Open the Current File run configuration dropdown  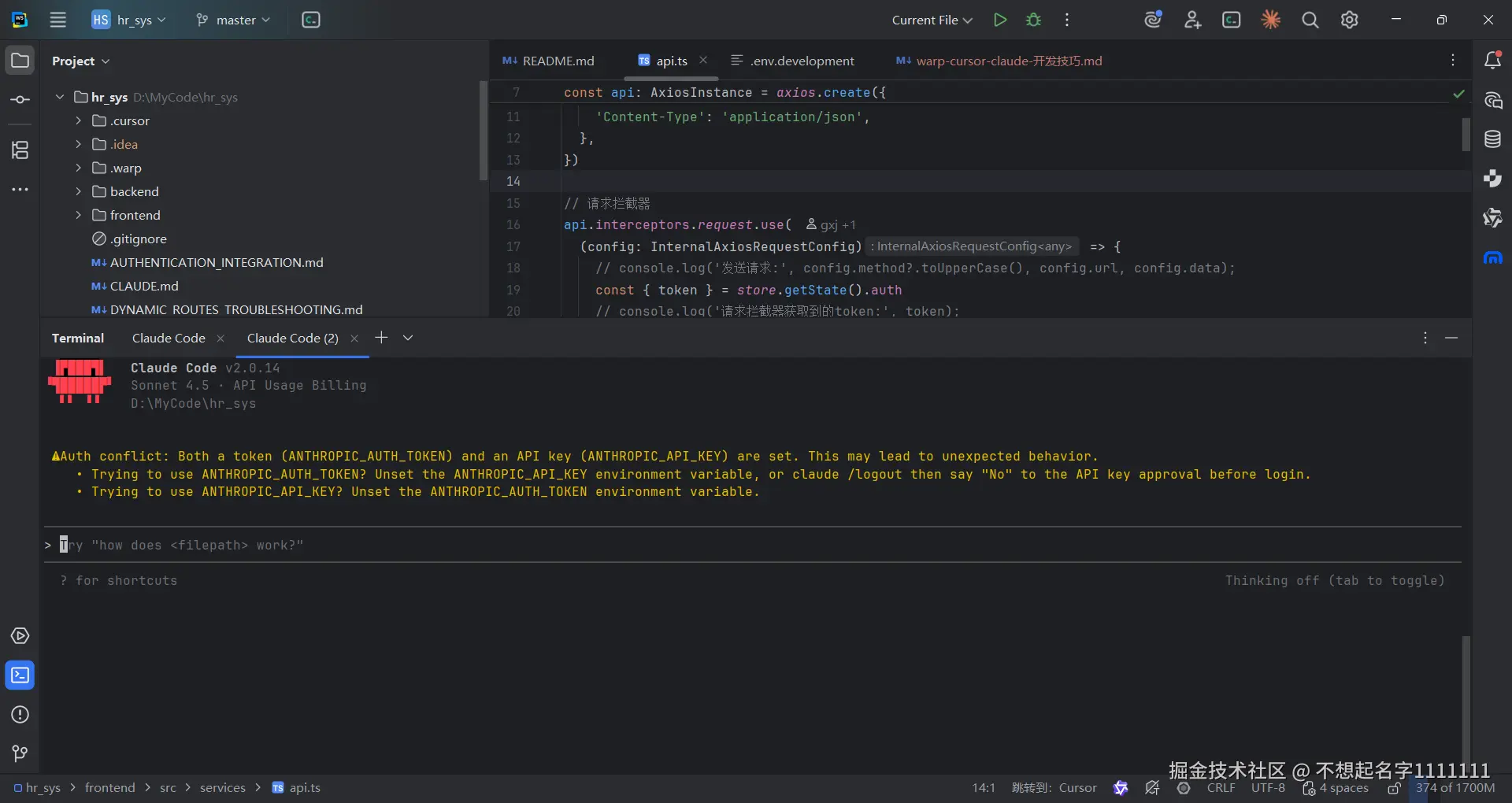click(932, 20)
